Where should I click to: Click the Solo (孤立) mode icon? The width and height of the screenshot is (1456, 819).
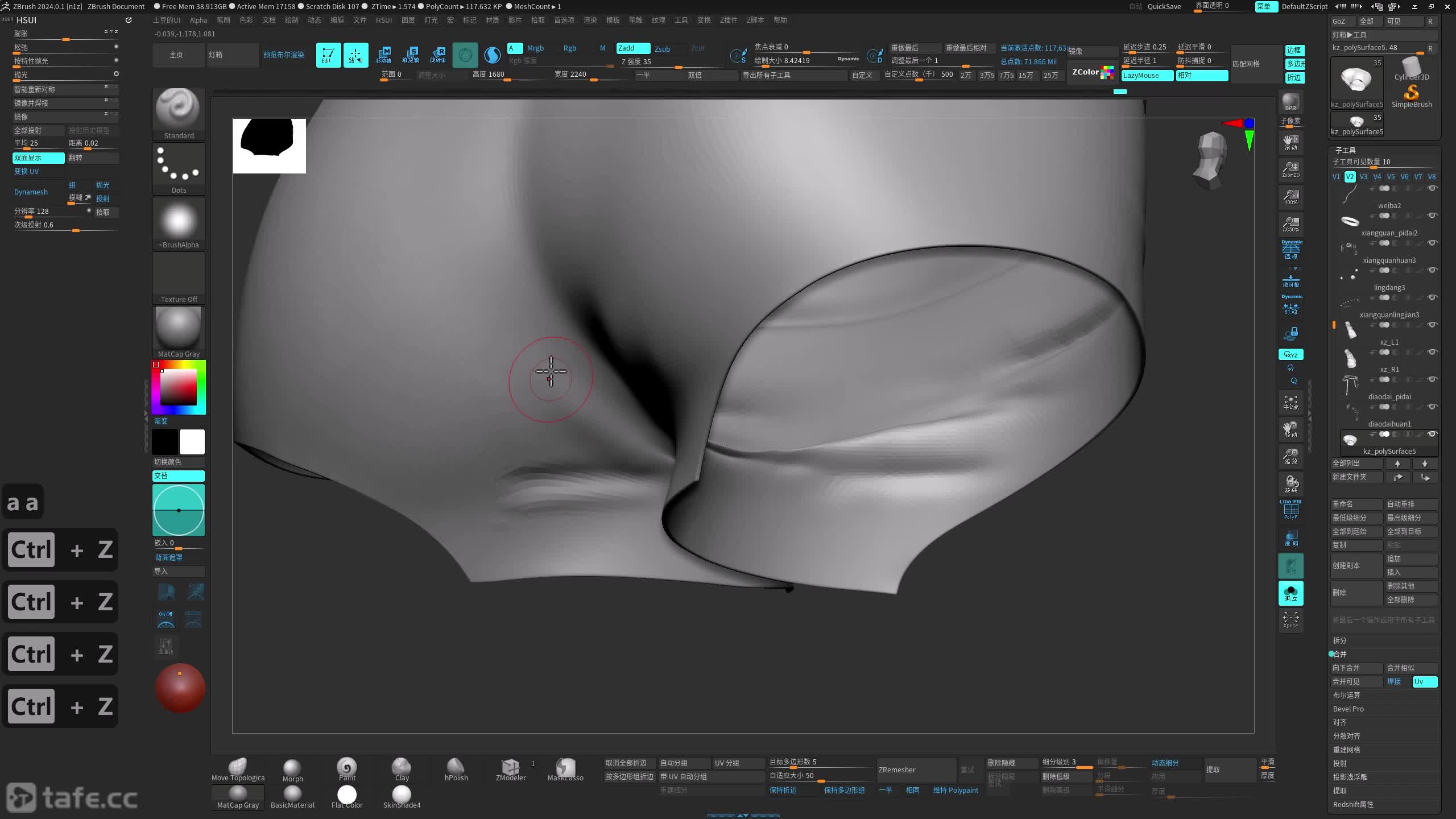coord(1290,593)
